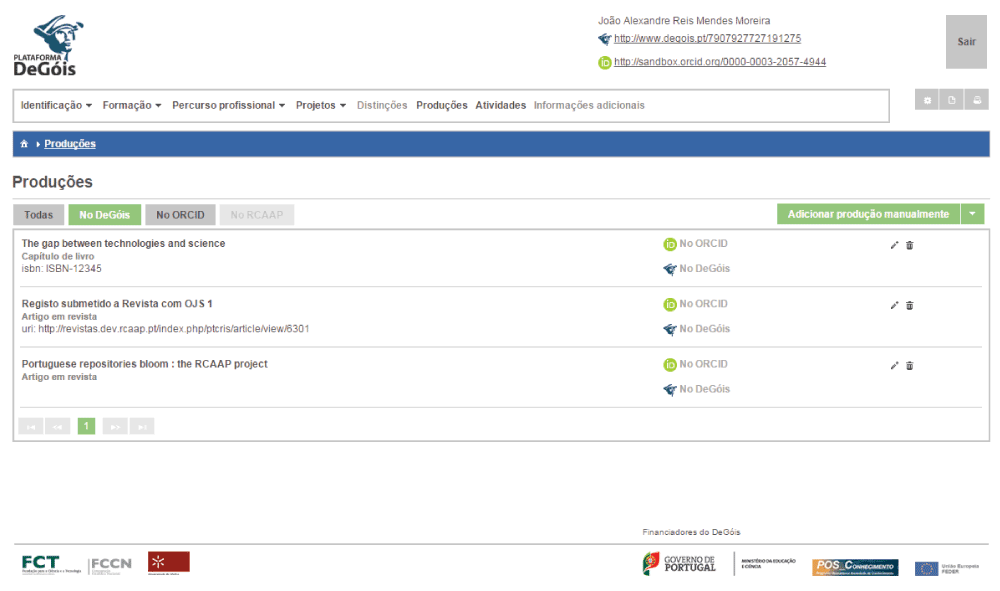Toggle the 'No DeGóis' filter
Viewport: 1000px width, 591px height.
tap(105, 215)
